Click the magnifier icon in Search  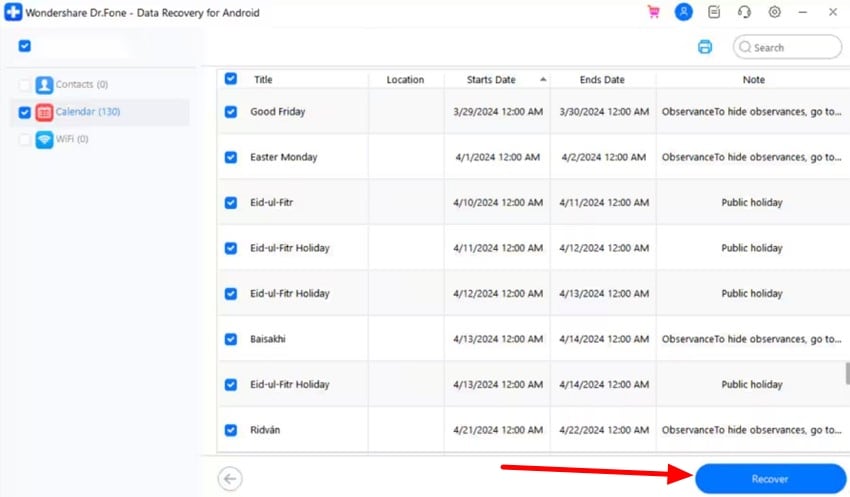(x=745, y=47)
